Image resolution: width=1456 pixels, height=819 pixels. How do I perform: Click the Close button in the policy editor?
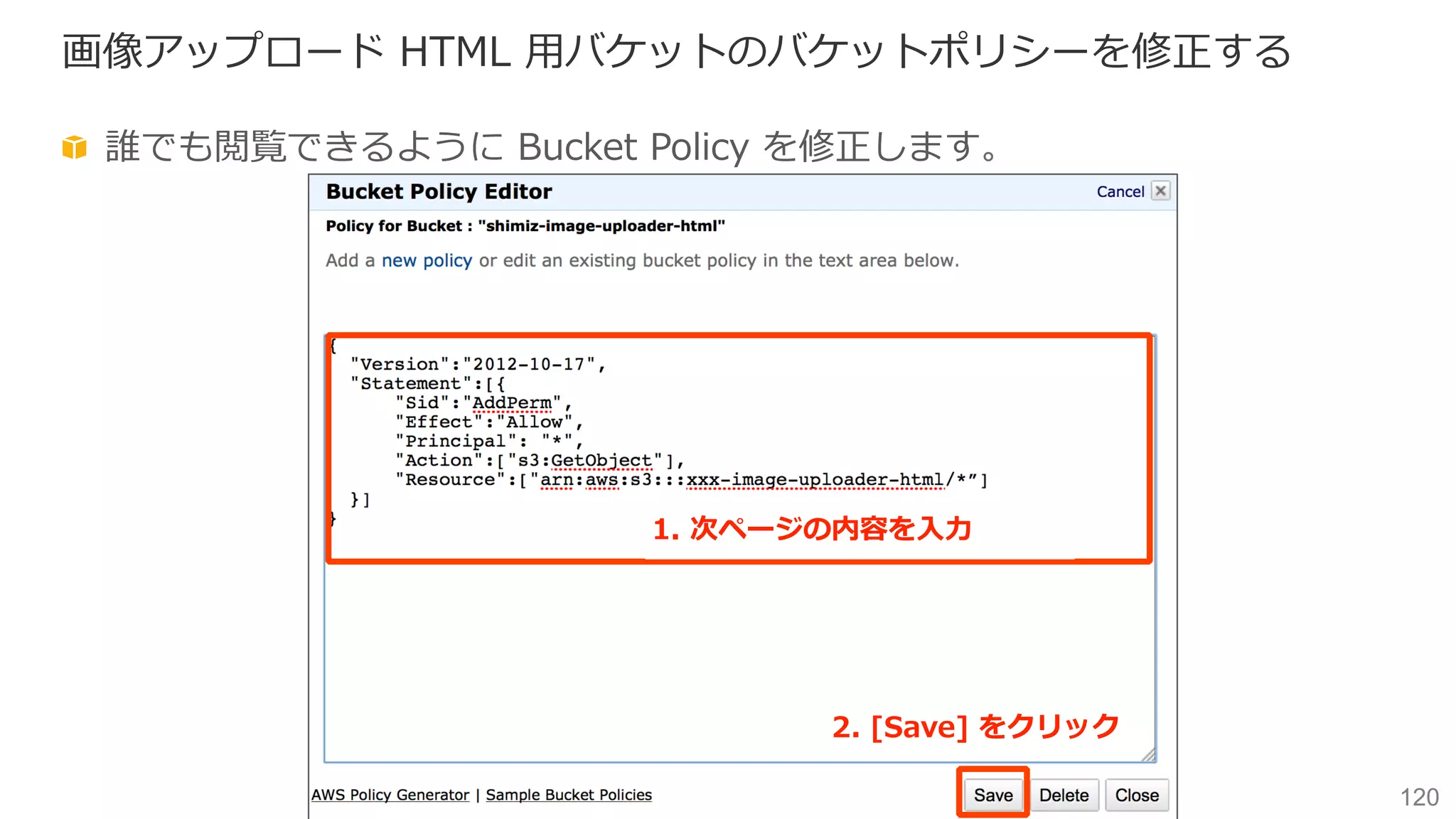click(x=1137, y=795)
